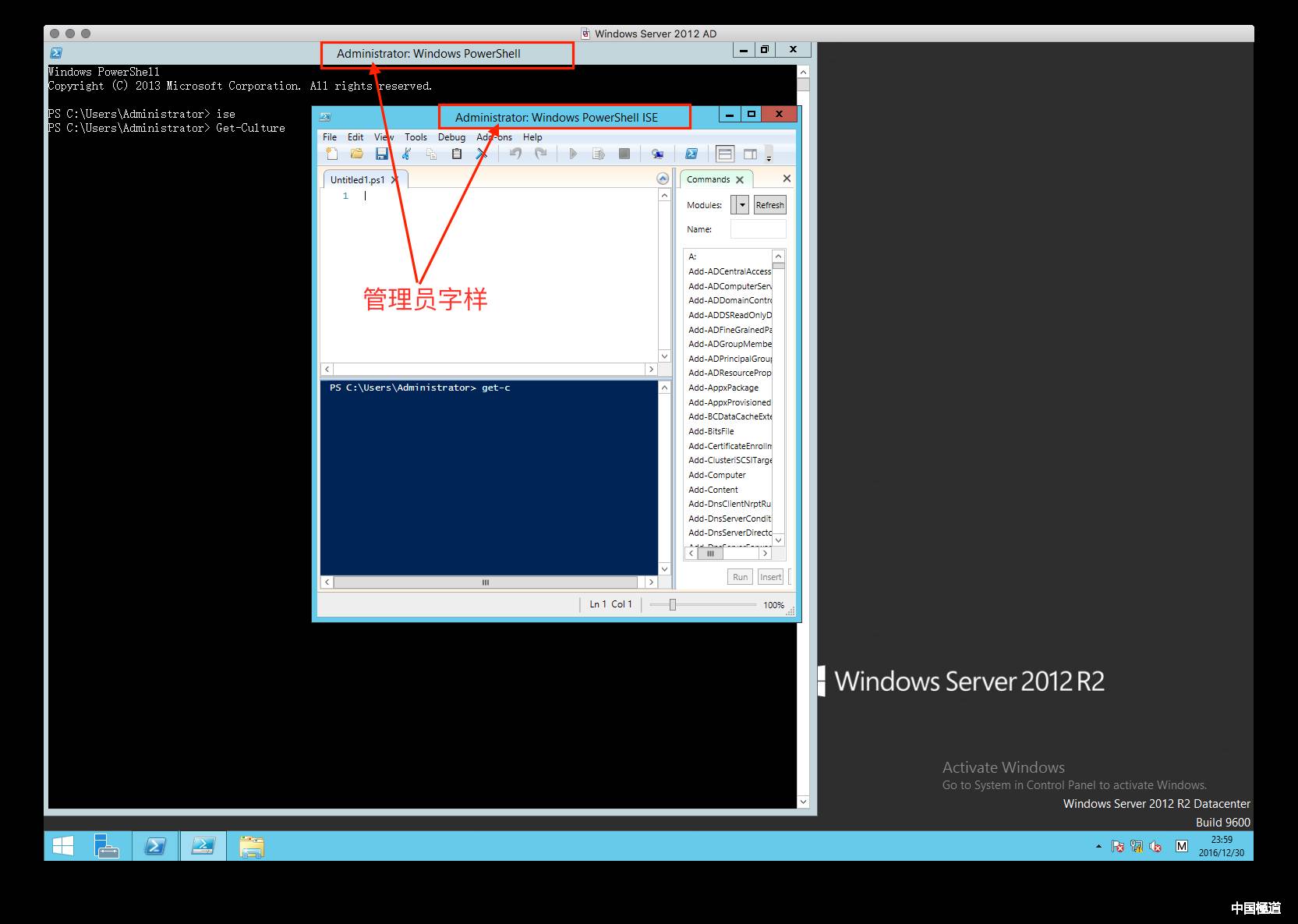Select the Untitled1.ps1 tab
This screenshot has height=924, width=1298.
(357, 179)
